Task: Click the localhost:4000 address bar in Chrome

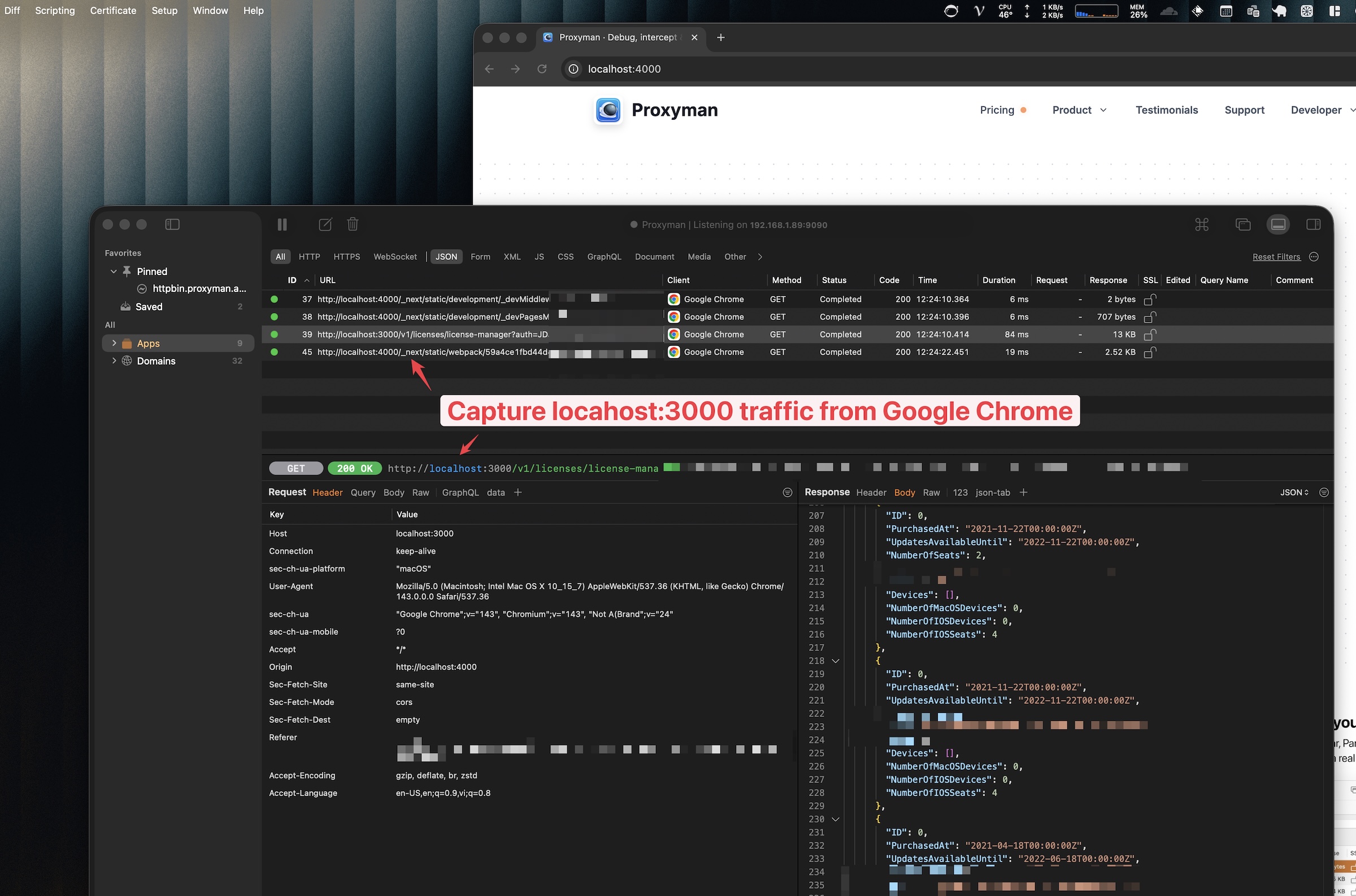Action: tap(624, 68)
